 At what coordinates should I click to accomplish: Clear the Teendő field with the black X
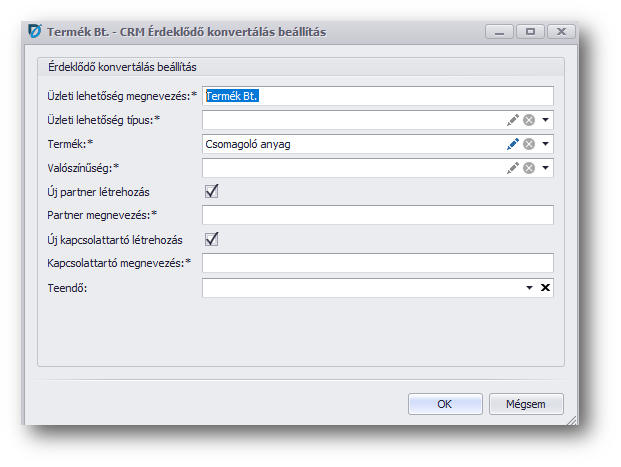(546, 288)
